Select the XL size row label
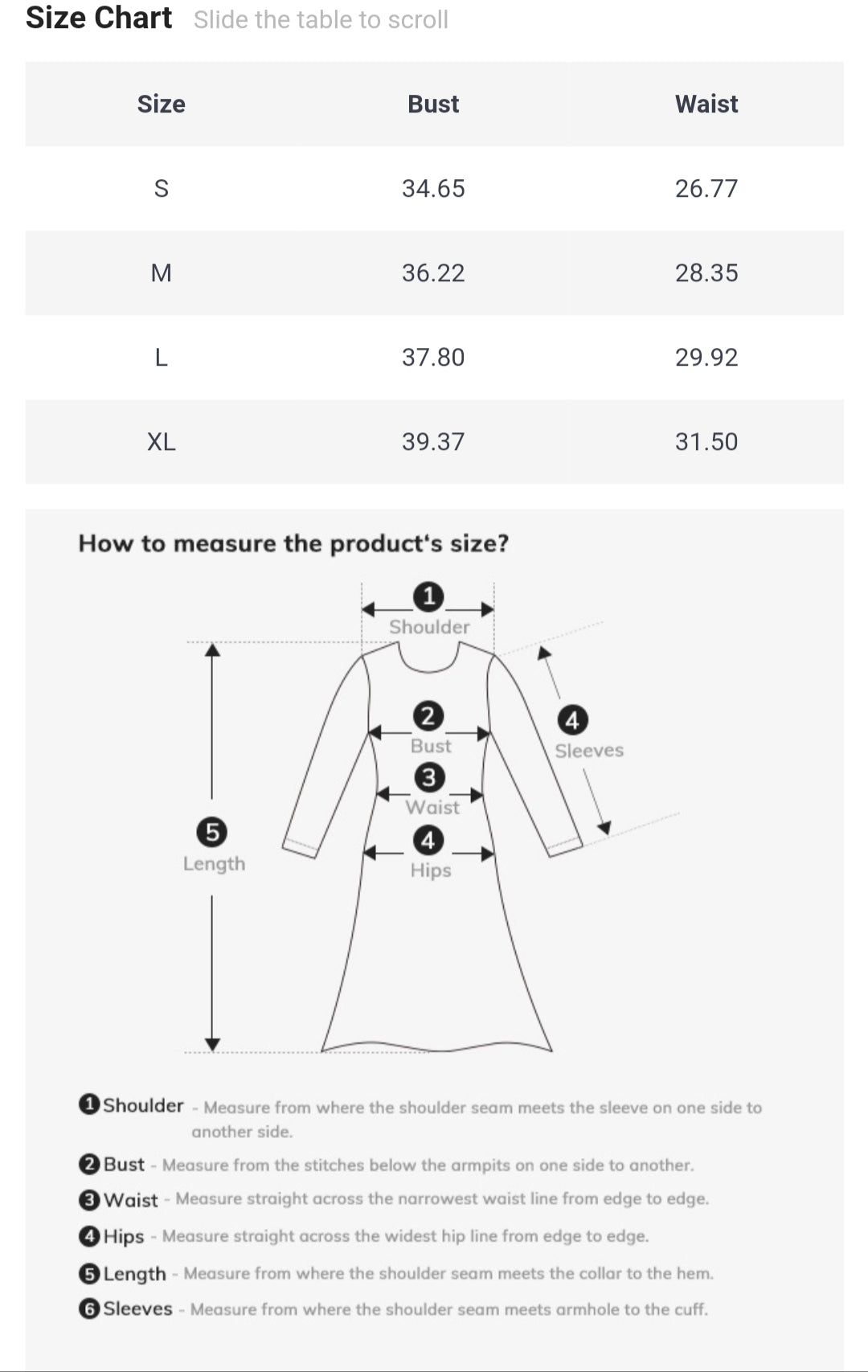This screenshot has width=868, height=1372. (x=161, y=442)
